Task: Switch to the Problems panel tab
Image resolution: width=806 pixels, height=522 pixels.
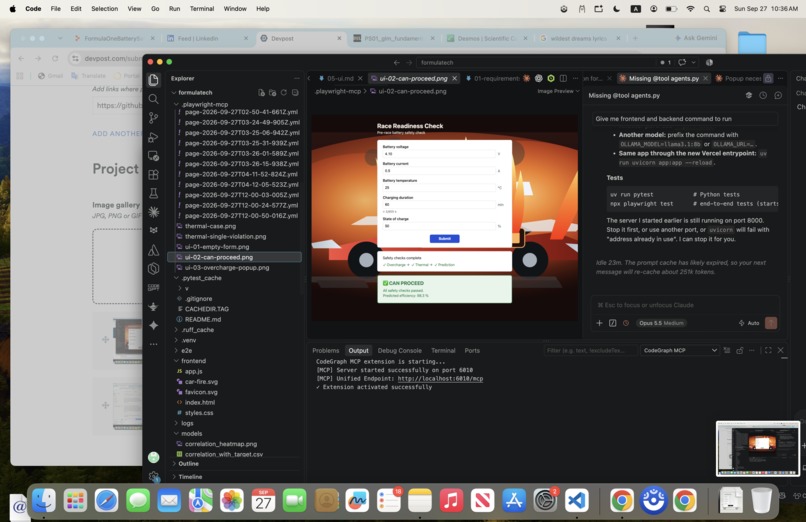Action: coord(325,350)
